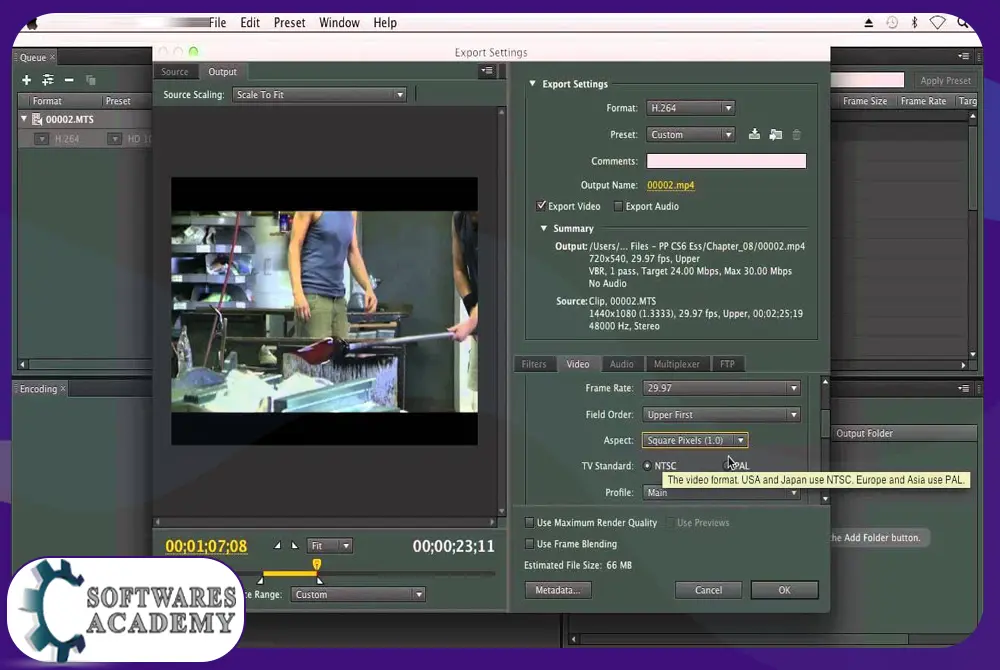
Task: Switch to Multiplexer tab
Action: pyautogui.click(x=677, y=364)
